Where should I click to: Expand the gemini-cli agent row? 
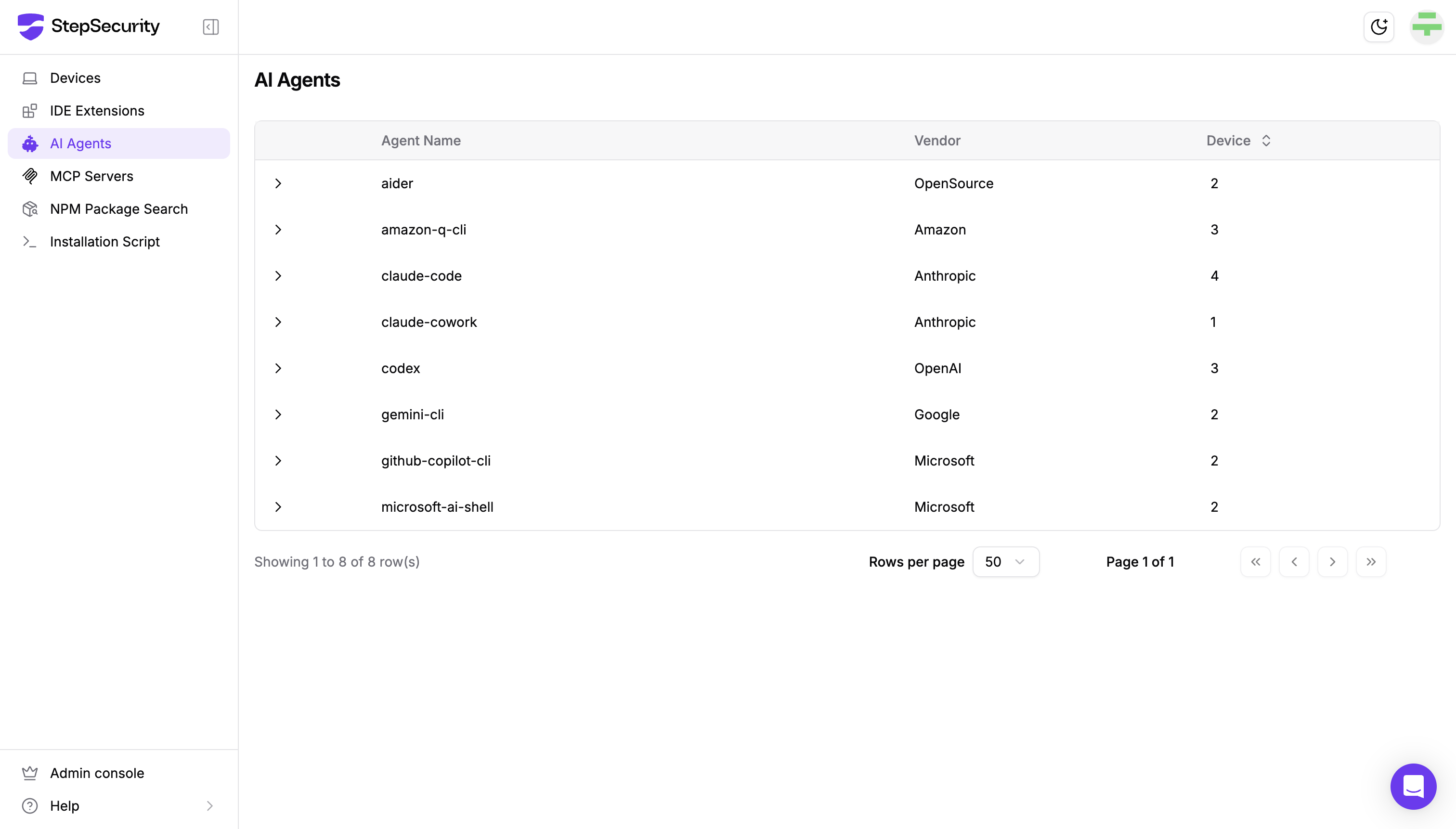click(x=278, y=414)
